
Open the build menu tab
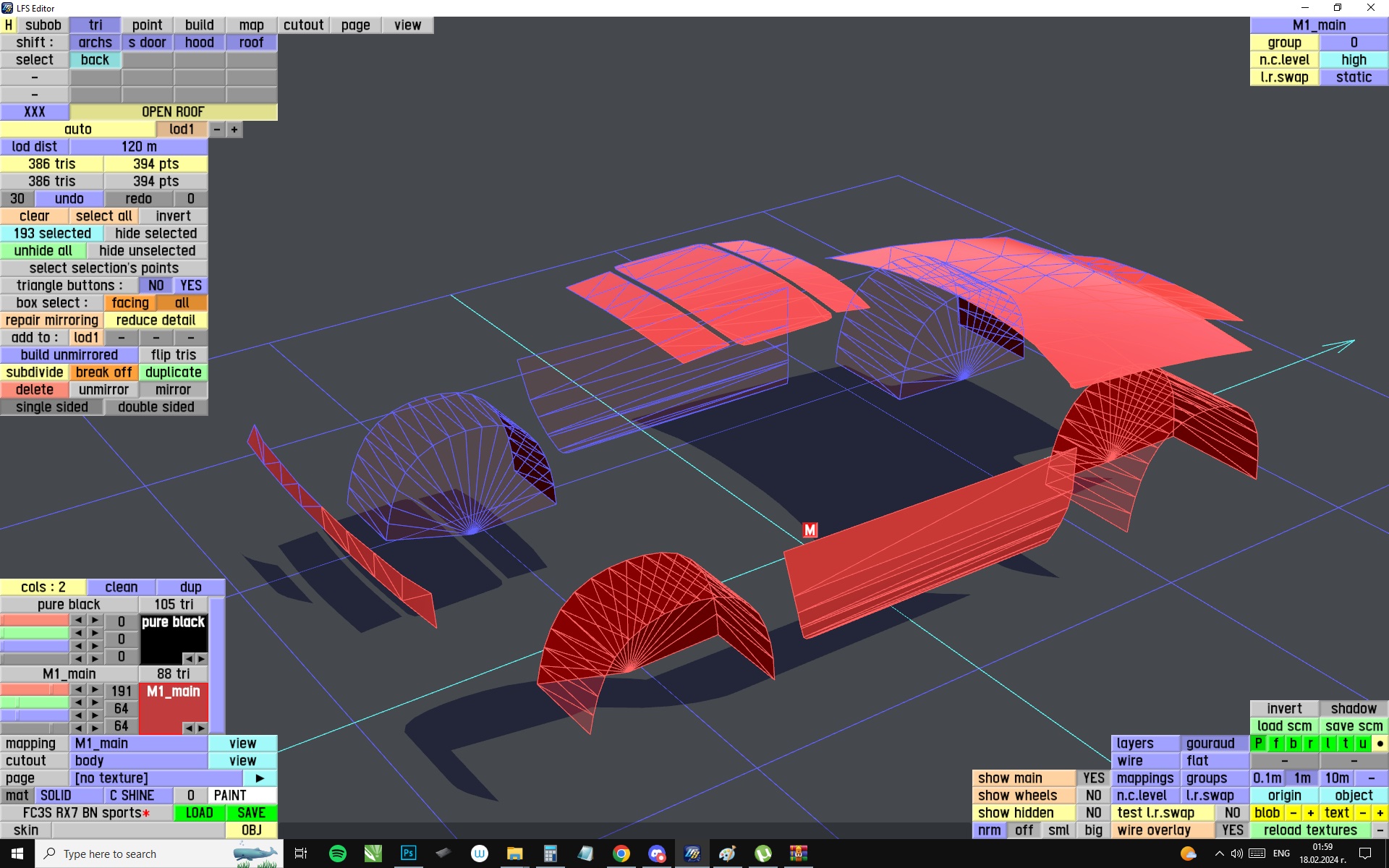(199, 25)
